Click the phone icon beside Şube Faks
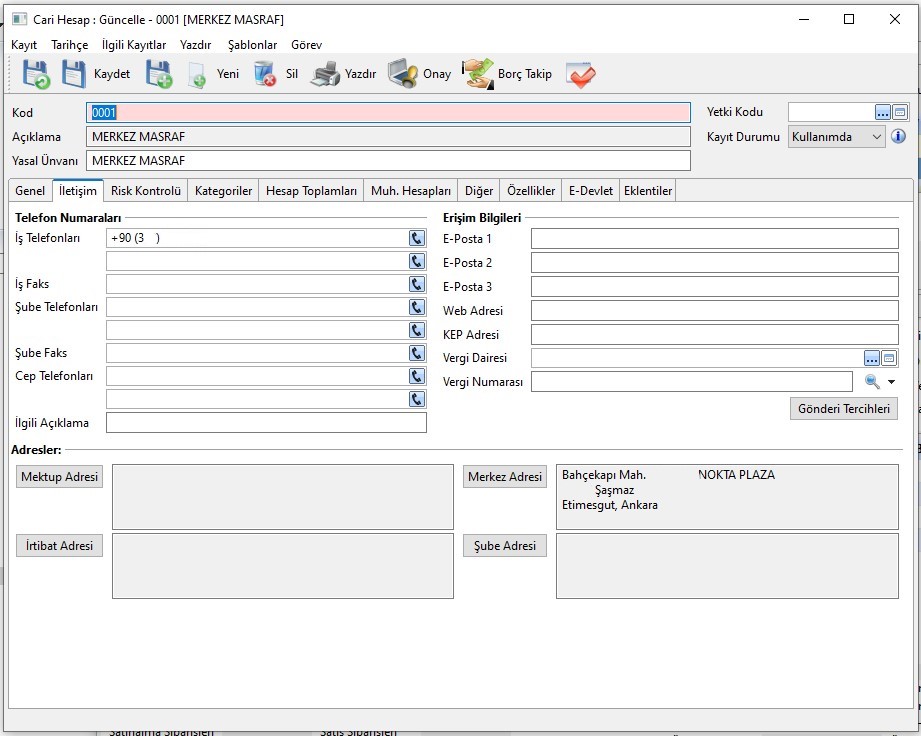 point(417,353)
